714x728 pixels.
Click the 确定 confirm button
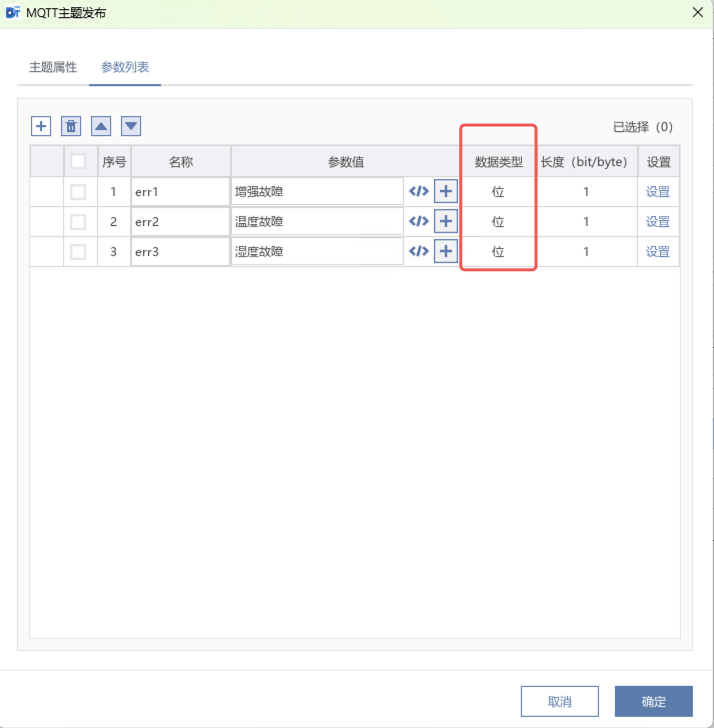653,701
